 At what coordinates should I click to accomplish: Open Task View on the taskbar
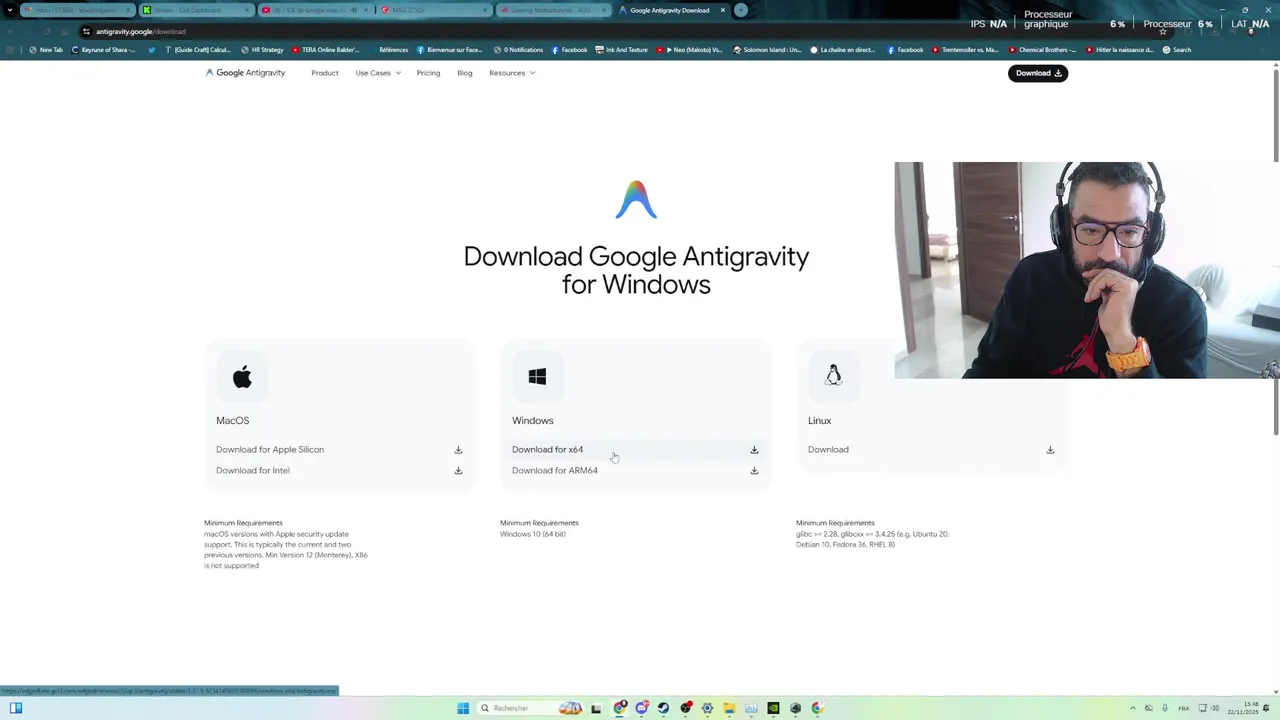point(596,708)
